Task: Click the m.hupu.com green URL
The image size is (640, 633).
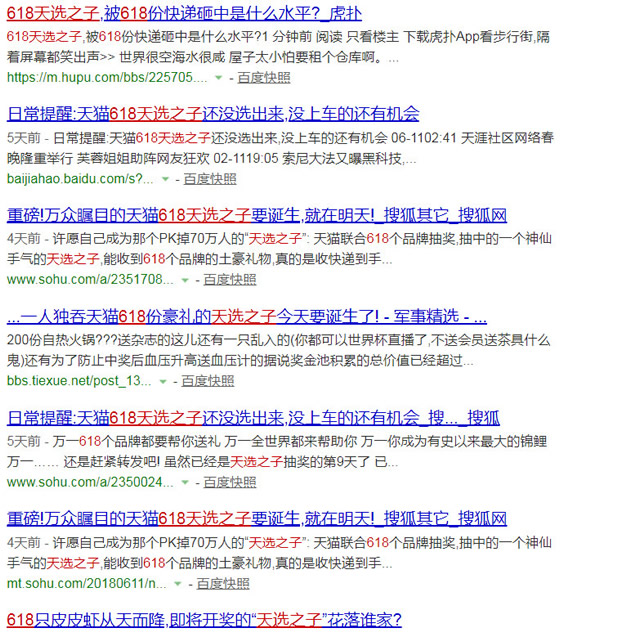Action: coord(107,76)
